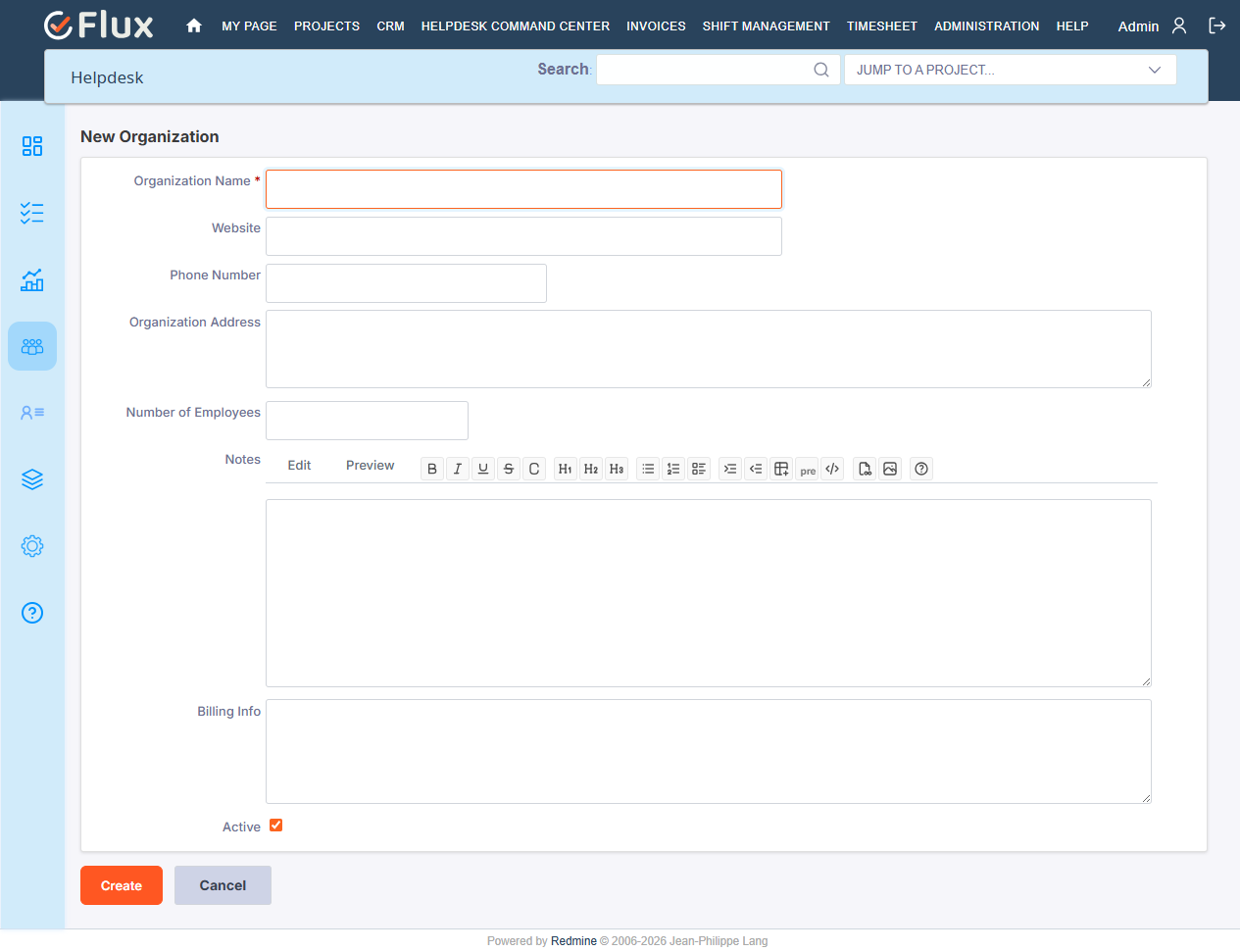This screenshot has width=1240, height=952.
Task: Apply strikethrough formatting in Notes toolbar
Action: (509, 469)
